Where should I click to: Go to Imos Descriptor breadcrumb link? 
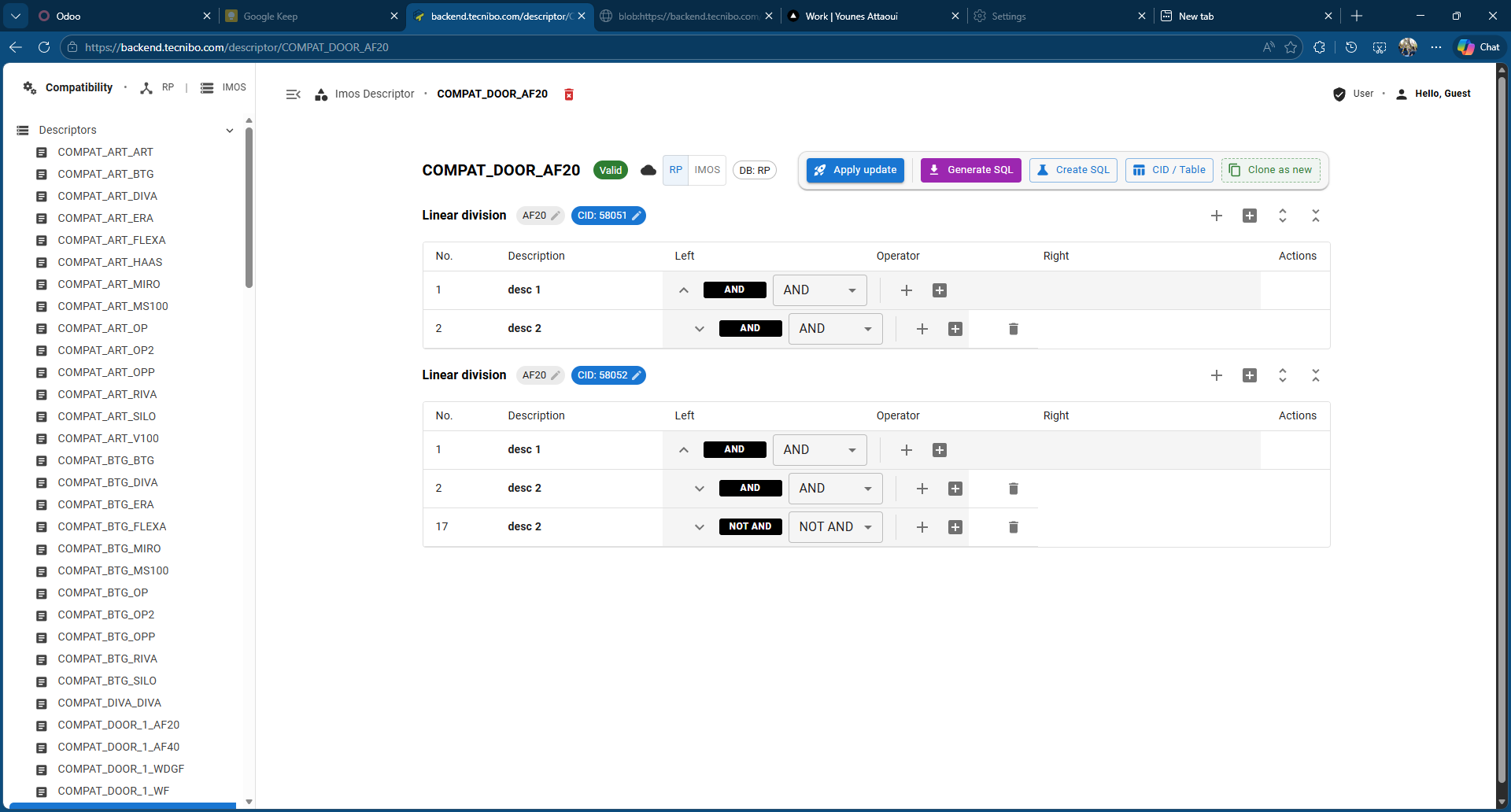coord(375,94)
